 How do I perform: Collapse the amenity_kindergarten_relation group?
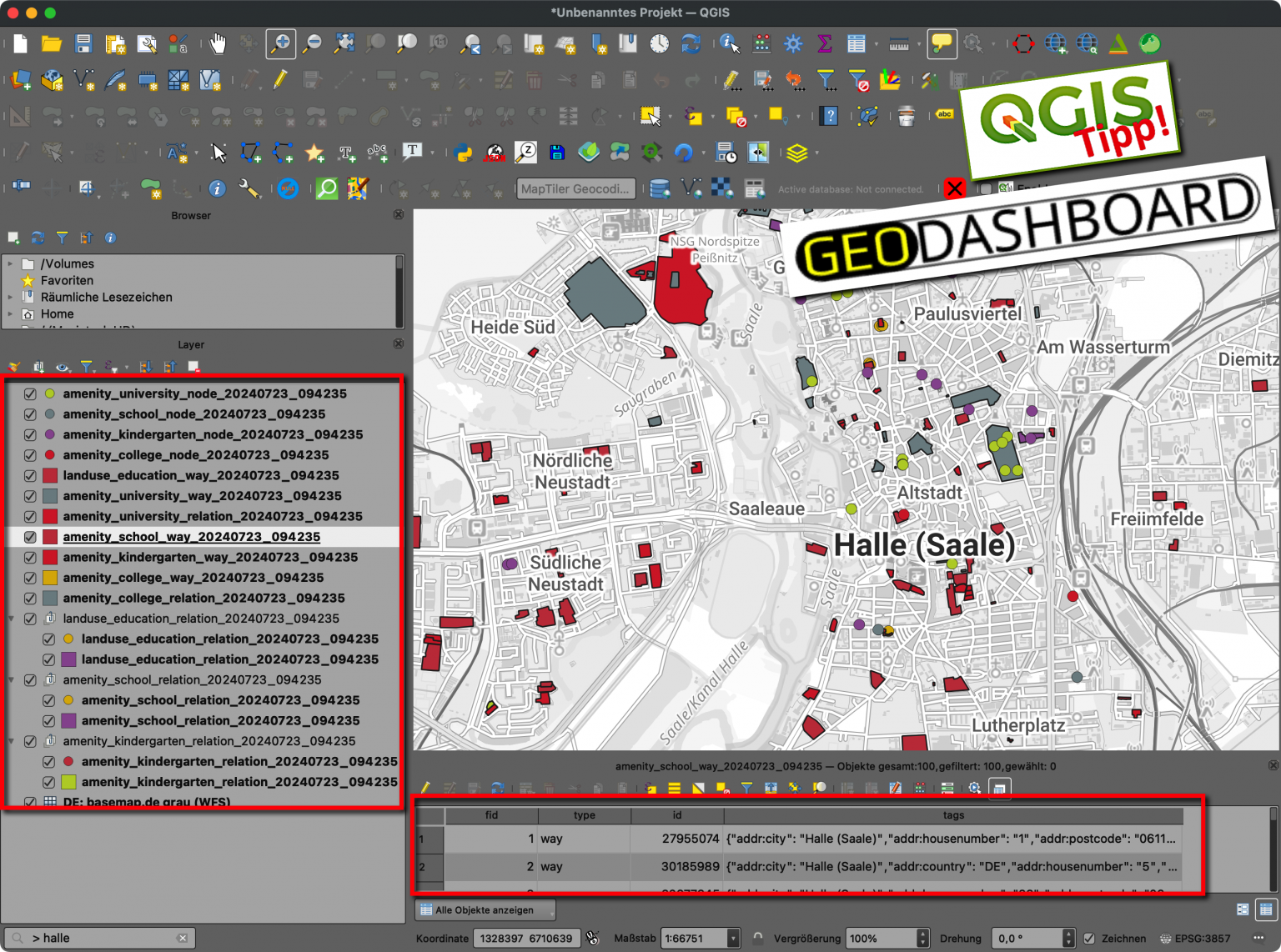pos(12,741)
